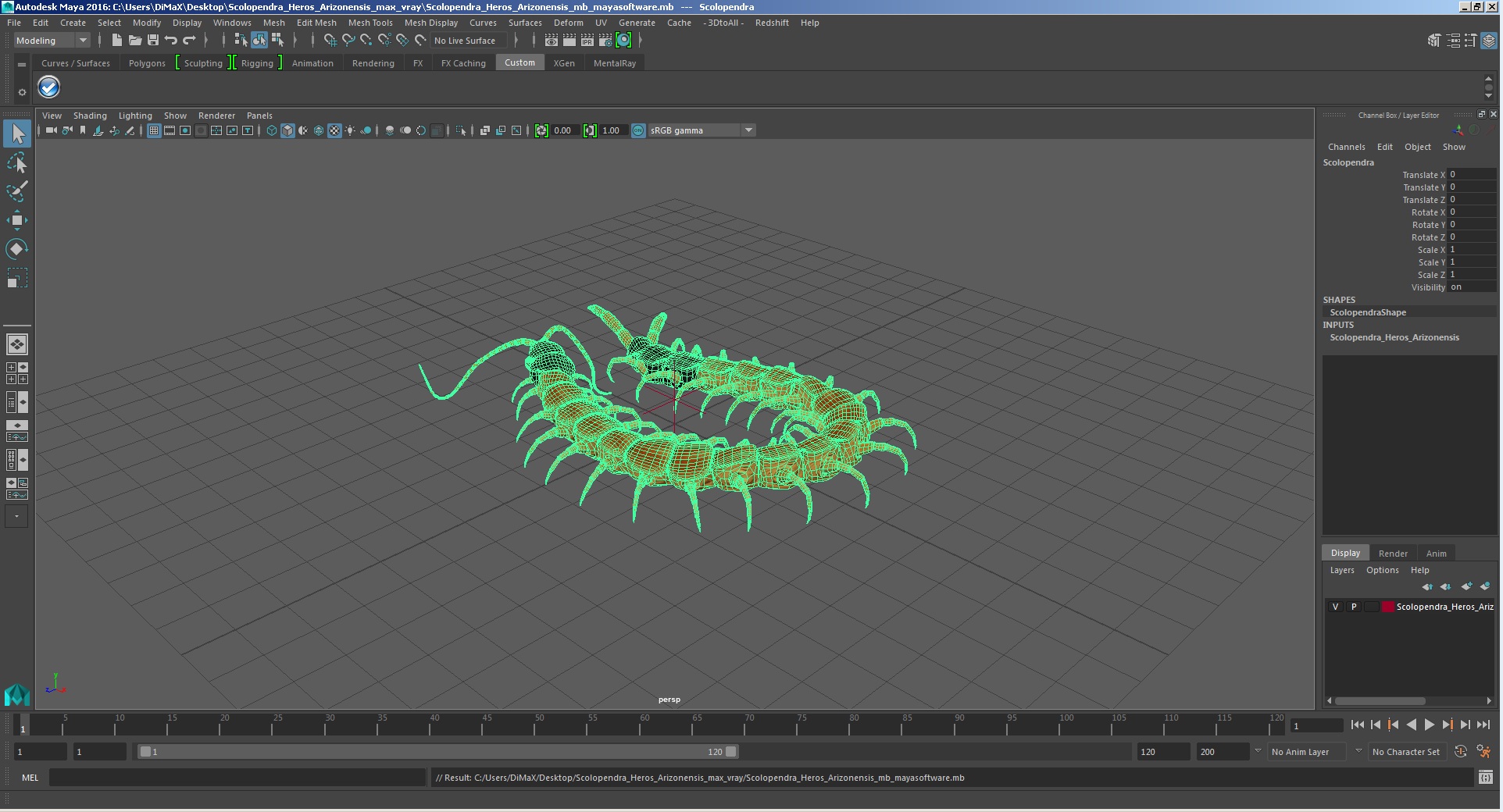Redo the last action
1503x812 pixels.
click(189, 41)
